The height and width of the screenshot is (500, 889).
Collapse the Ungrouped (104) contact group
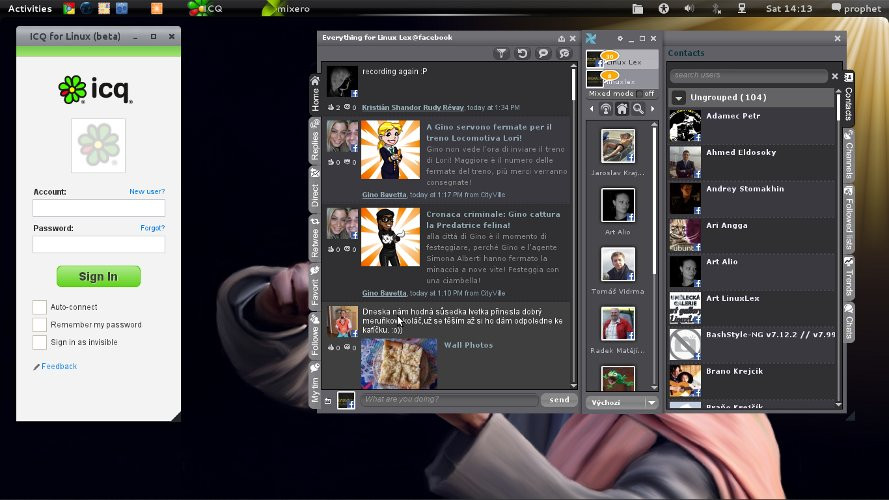click(x=678, y=98)
